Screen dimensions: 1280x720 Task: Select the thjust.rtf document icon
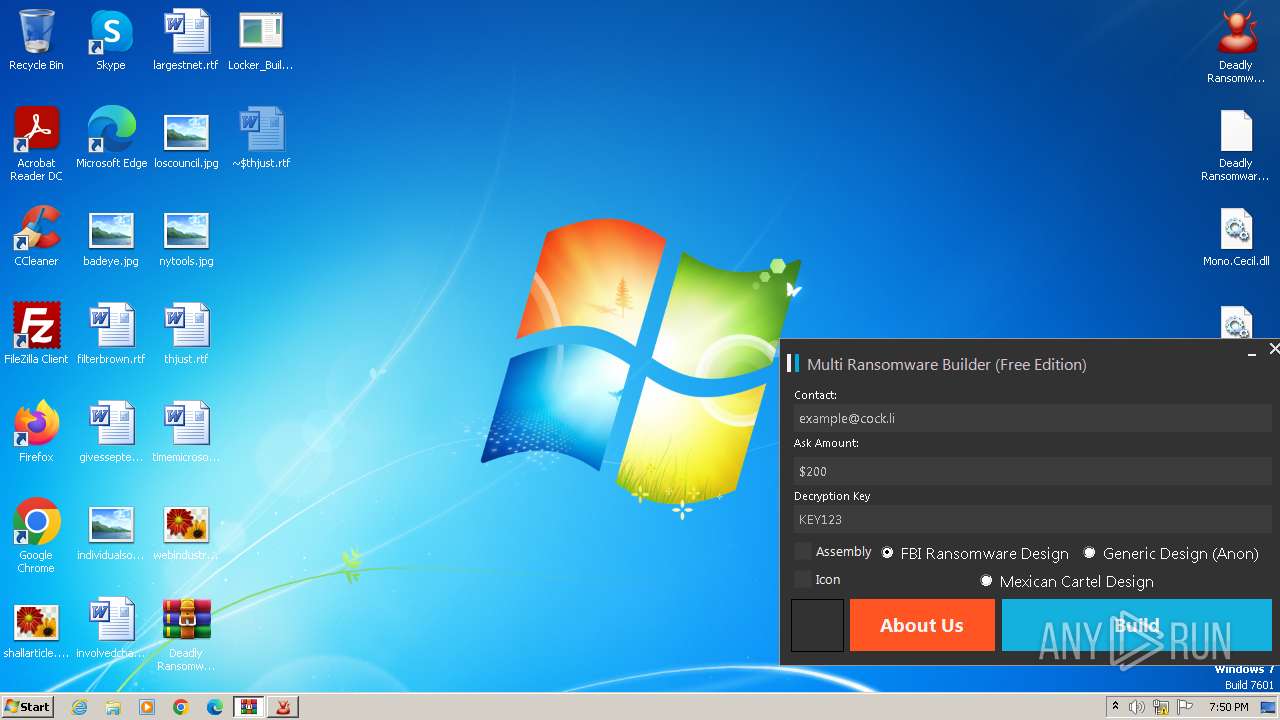click(186, 335)
